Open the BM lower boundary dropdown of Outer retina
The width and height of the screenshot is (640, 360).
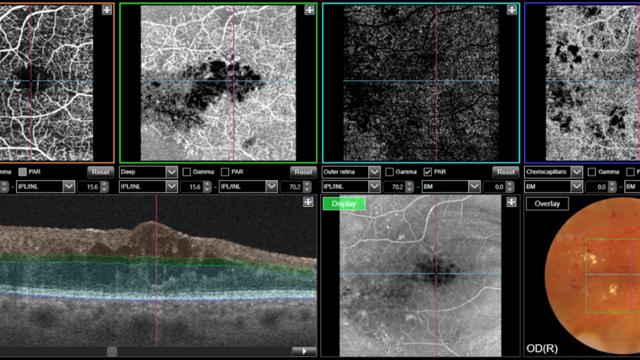(474, 187)
